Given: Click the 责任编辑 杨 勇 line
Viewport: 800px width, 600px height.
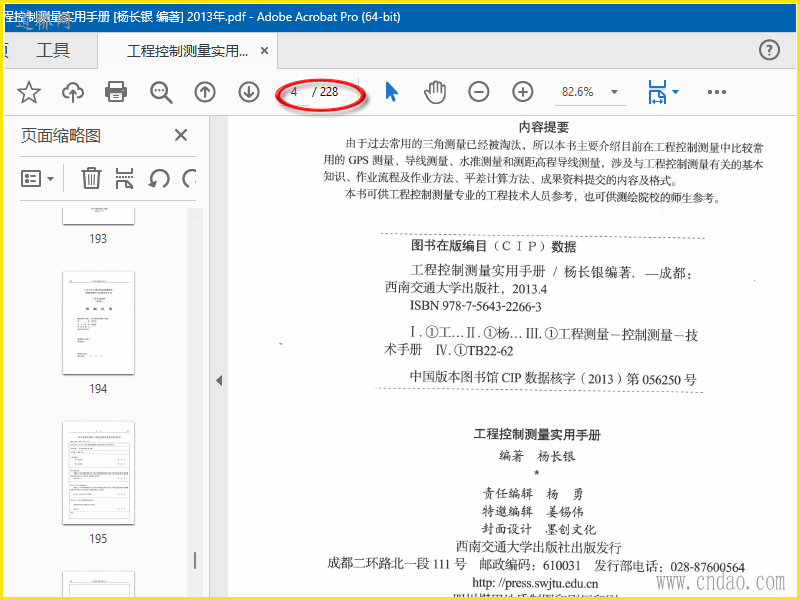Looking at the screenshot, I should pyautogui.click(x=533, y=493).
